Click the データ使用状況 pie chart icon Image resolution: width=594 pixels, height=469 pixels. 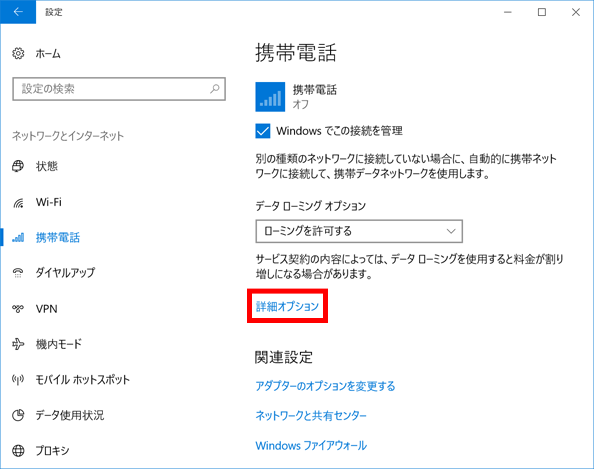tap(18, 415)
